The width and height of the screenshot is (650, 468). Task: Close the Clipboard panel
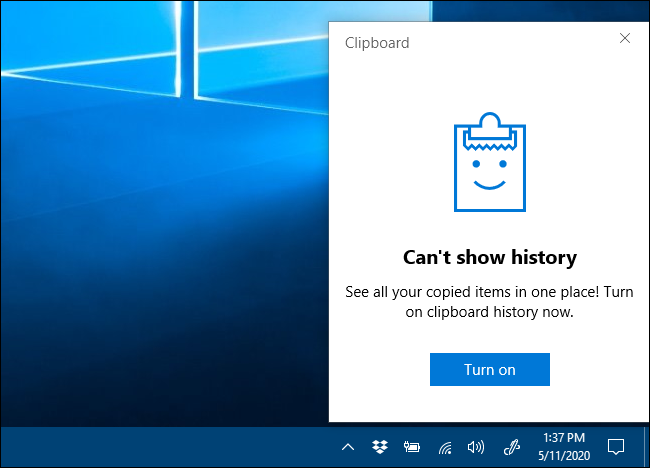[x=625, y=38]
